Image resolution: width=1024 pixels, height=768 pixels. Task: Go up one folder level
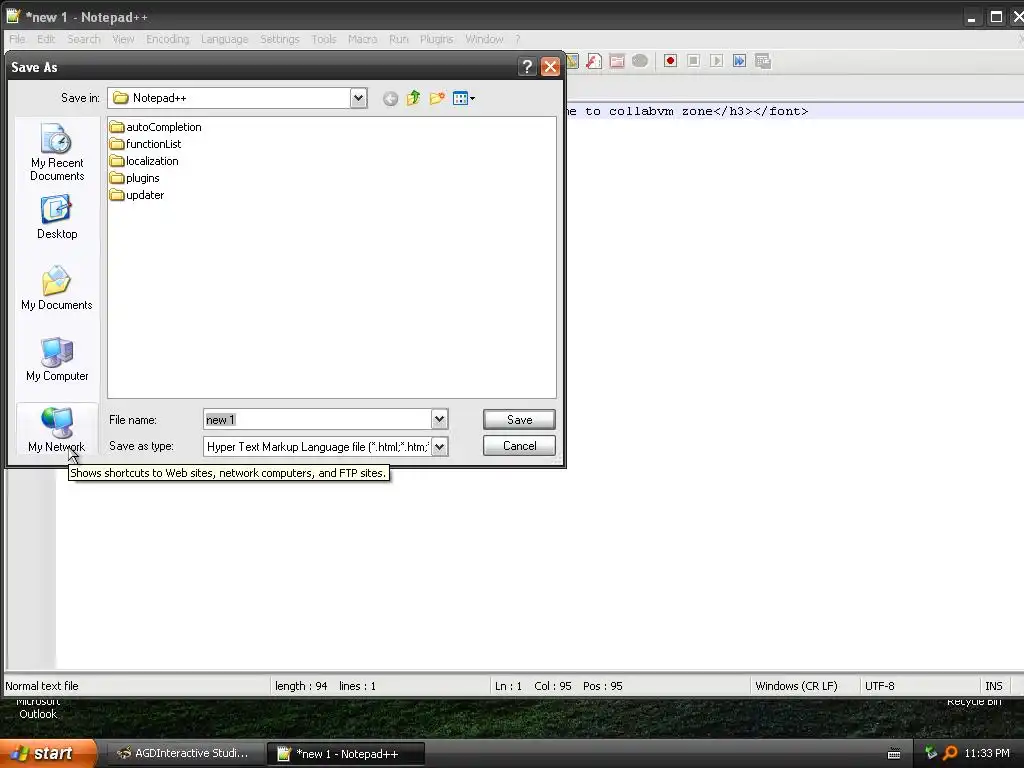[413, 98]
